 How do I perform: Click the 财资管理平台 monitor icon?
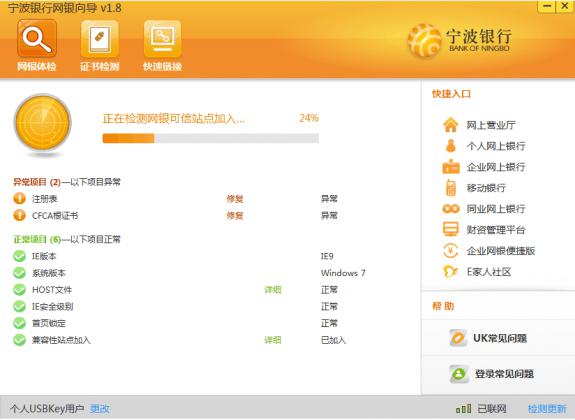pos(451,230)
